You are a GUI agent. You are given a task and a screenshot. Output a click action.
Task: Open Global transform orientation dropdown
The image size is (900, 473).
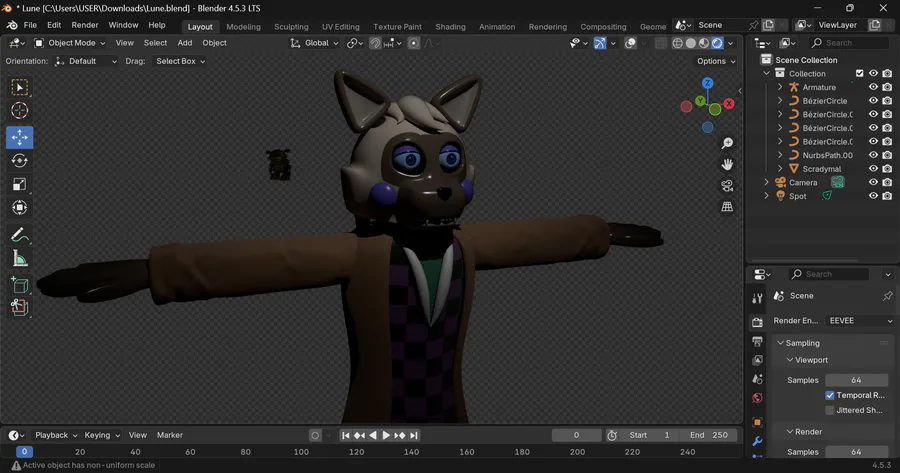(x=315, y=43)
